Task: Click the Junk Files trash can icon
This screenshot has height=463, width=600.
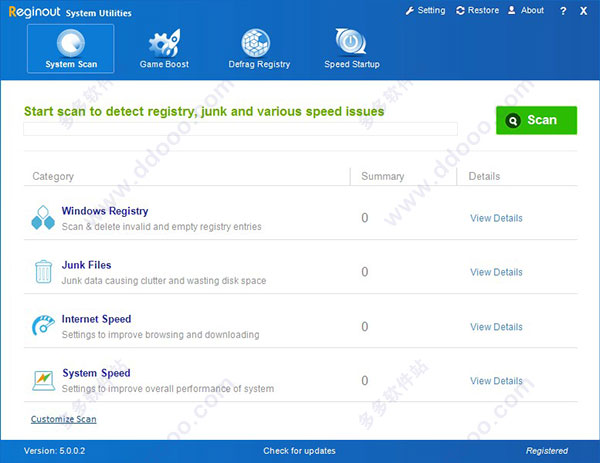Action: click(x=43, y=272)
